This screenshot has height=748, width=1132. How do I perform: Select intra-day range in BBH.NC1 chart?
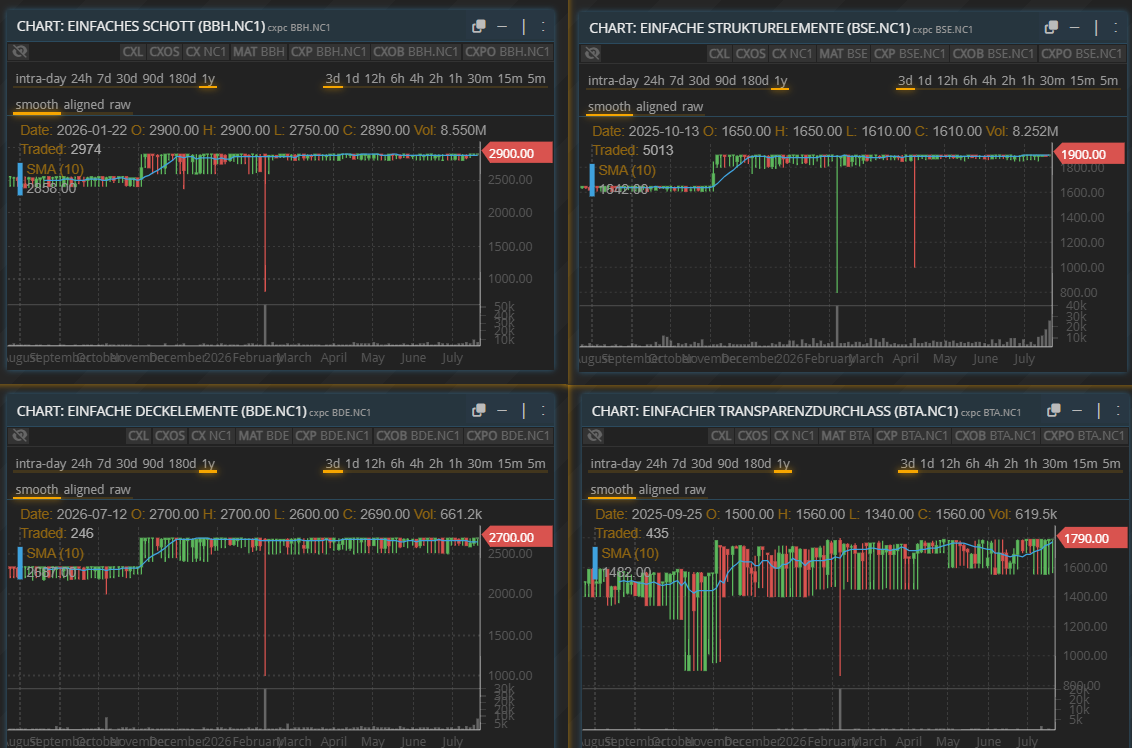pos(40,79)
